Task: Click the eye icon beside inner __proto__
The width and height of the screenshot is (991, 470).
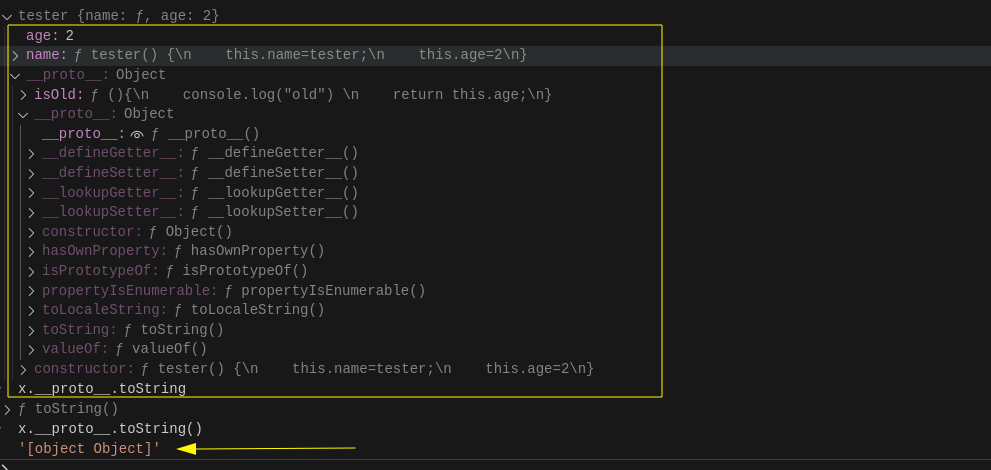Action: click(138, 134)
